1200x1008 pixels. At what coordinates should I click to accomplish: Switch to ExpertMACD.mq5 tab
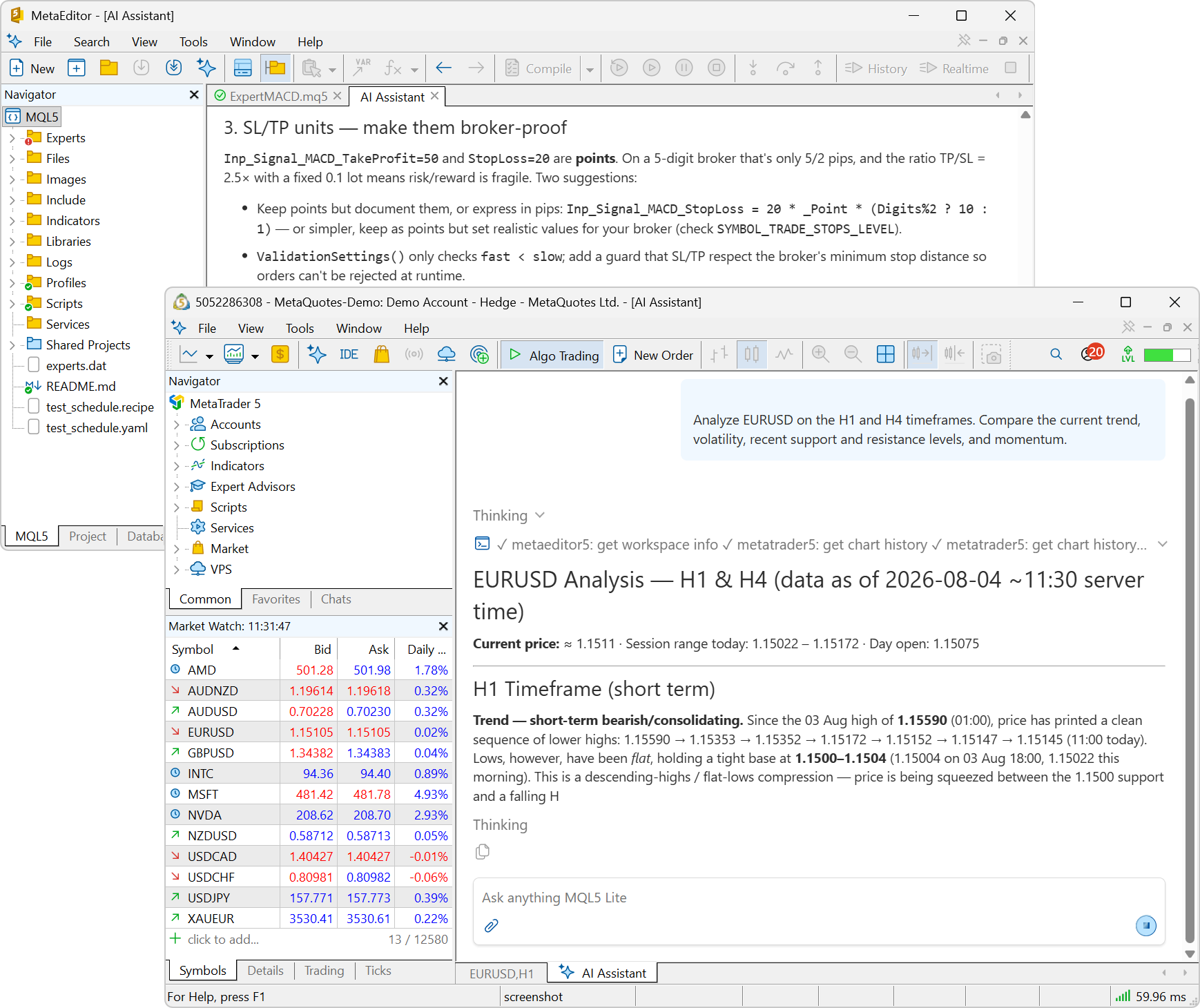(x=278, y=96)
